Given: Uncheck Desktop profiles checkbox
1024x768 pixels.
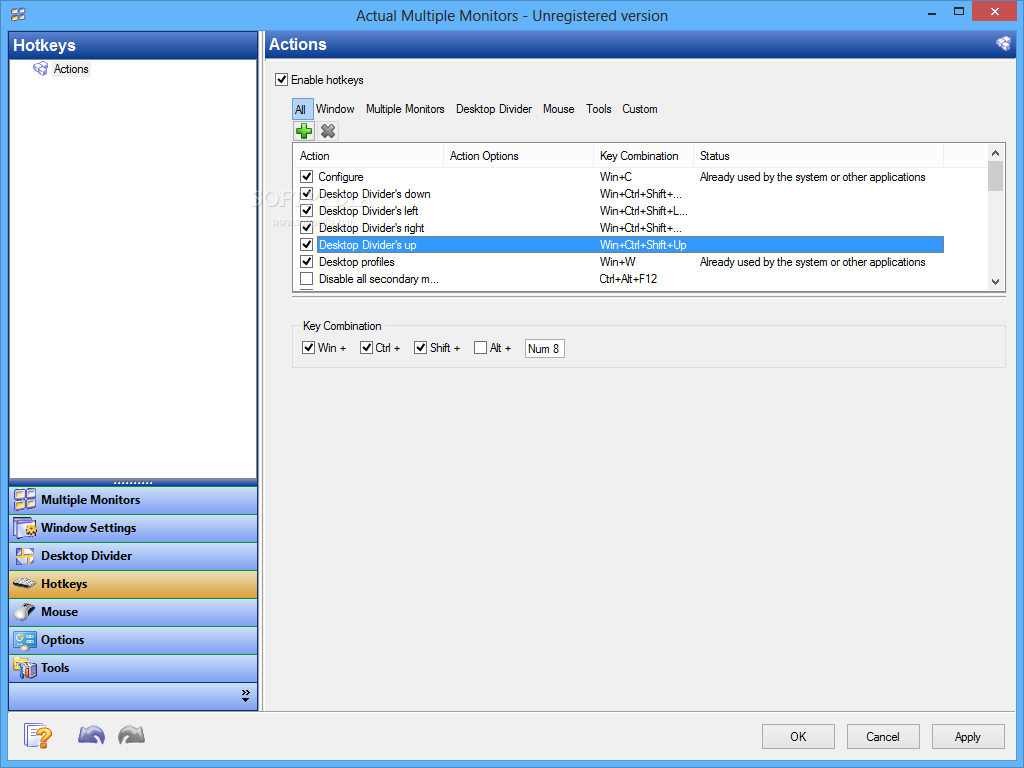Looking at the screenshot, I should click(306, 261).
